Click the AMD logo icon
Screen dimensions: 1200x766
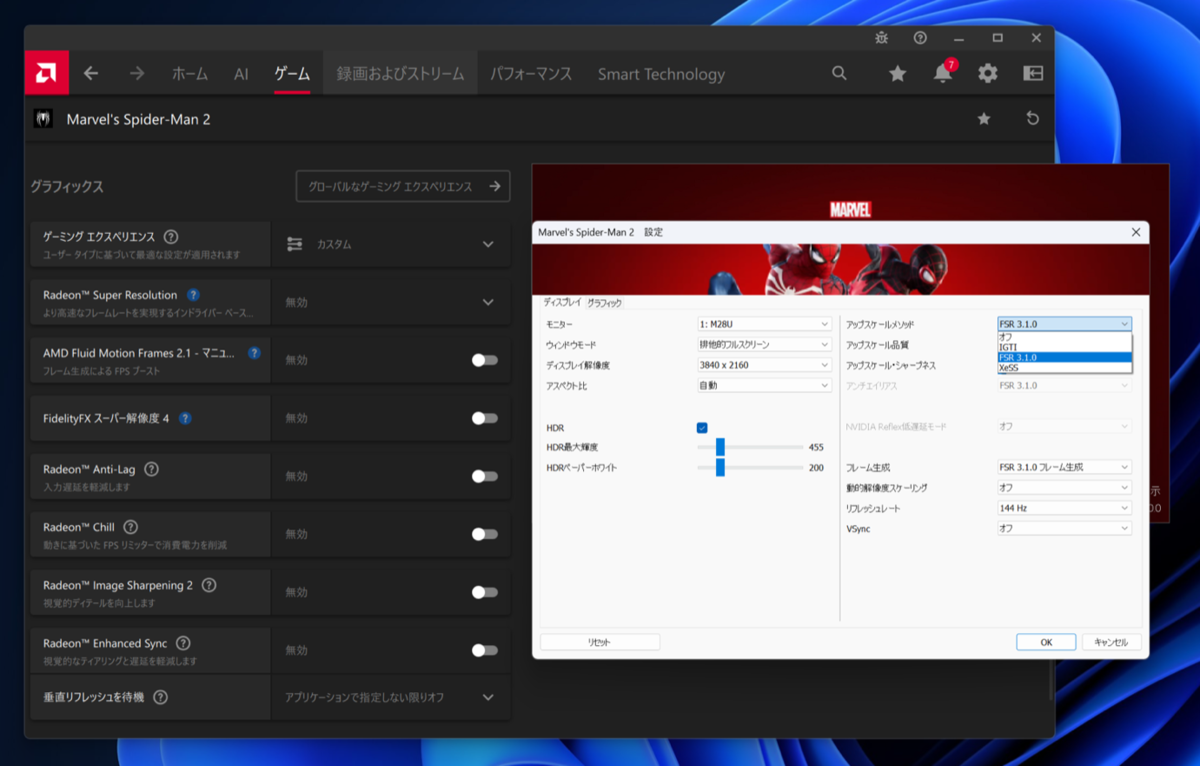(46, 73)
